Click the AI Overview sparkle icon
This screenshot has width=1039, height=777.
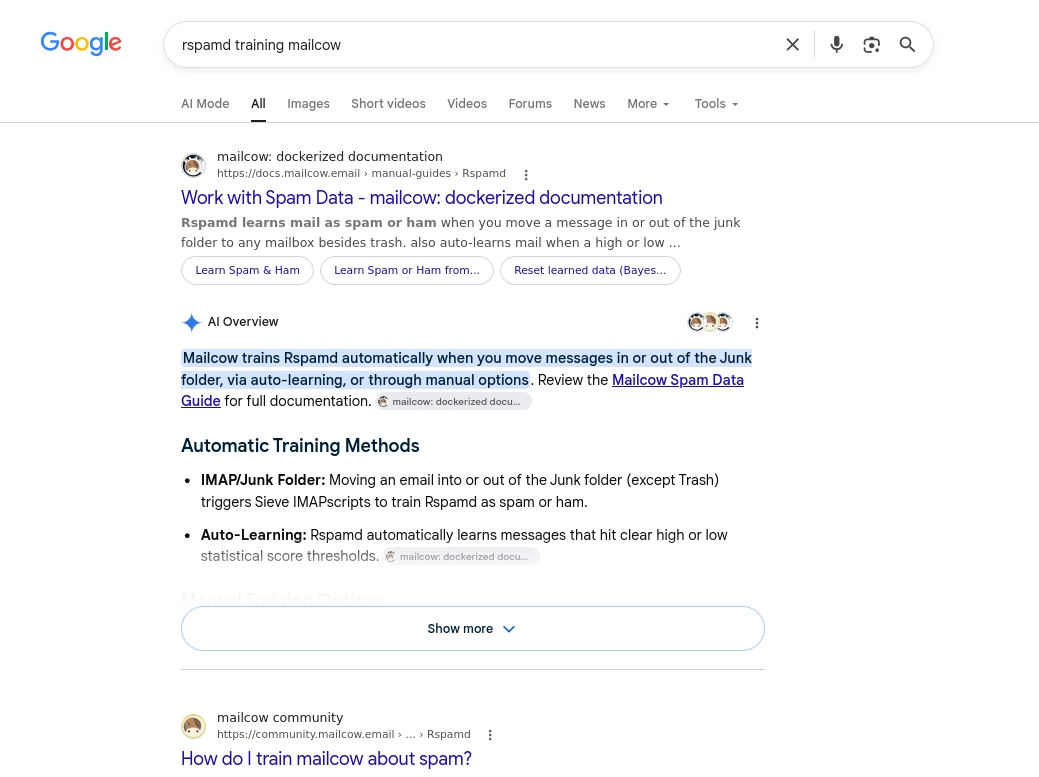click(x=191, y=323)
